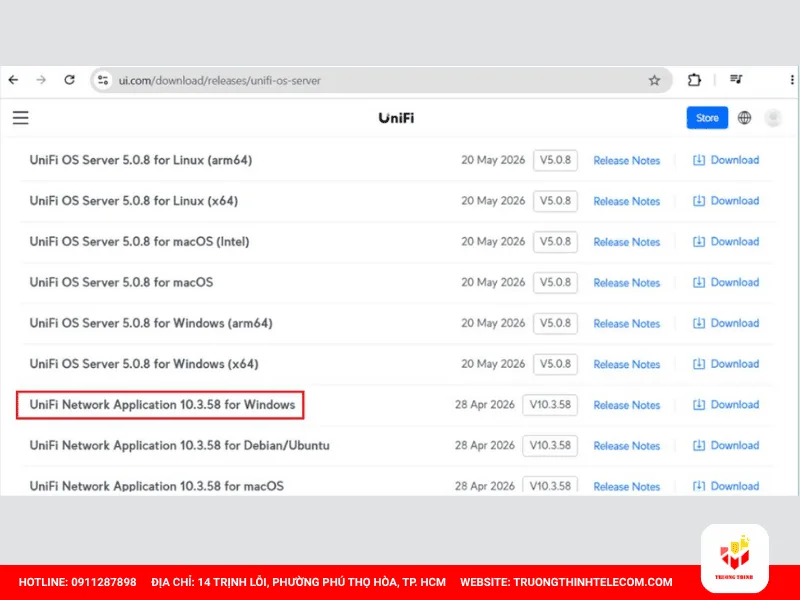The width and height of the screenshot is (800, 600).
Task: Open the browser three-dot menu
Action: point(792,80)
